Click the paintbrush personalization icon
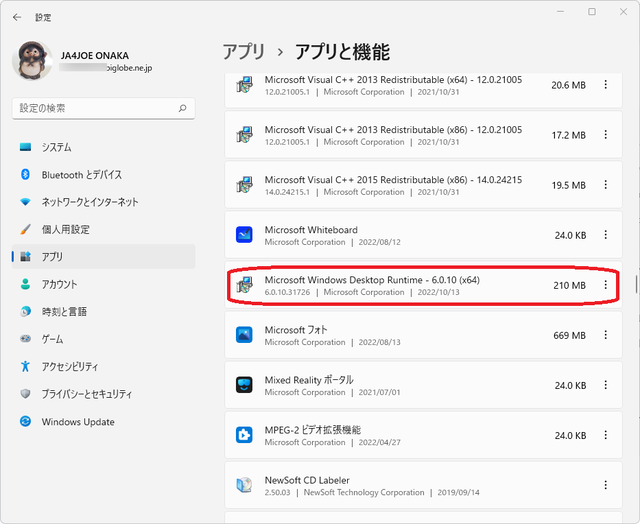 25,229
